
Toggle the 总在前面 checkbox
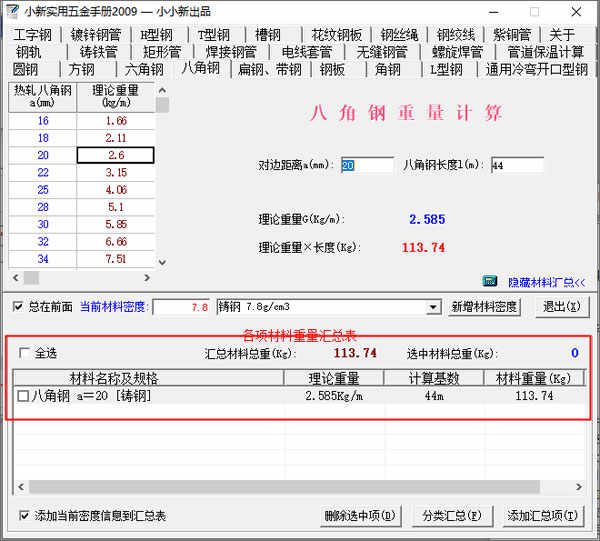click(18, 306)
